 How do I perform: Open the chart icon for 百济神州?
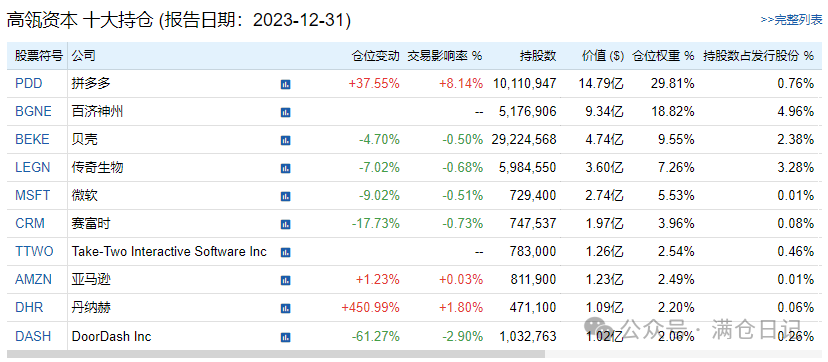click(x=285, y=112)
